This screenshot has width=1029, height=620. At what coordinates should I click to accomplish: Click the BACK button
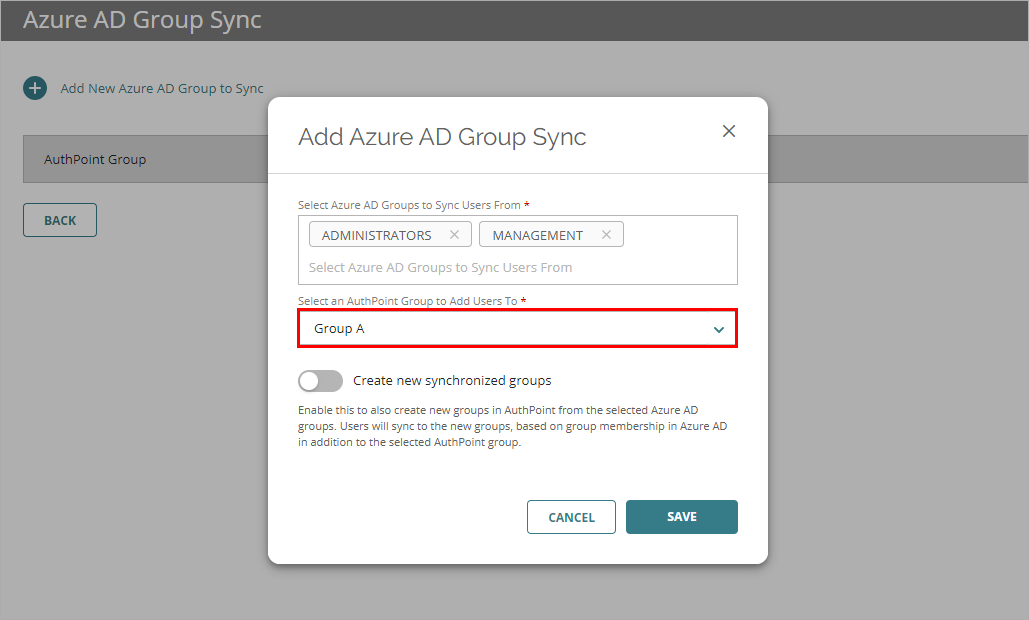point(60,220)
